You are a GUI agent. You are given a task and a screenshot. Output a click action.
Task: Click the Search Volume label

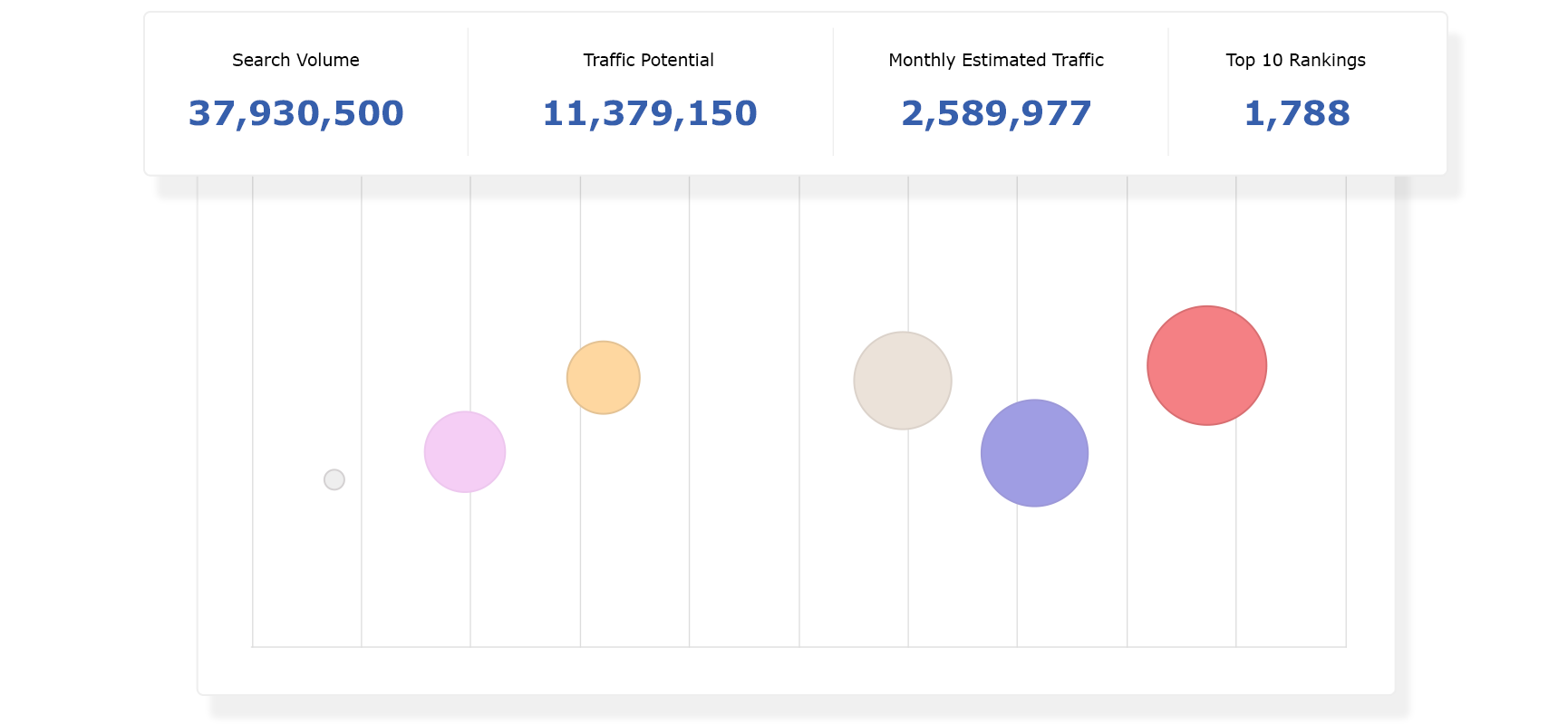pos(295,60)
